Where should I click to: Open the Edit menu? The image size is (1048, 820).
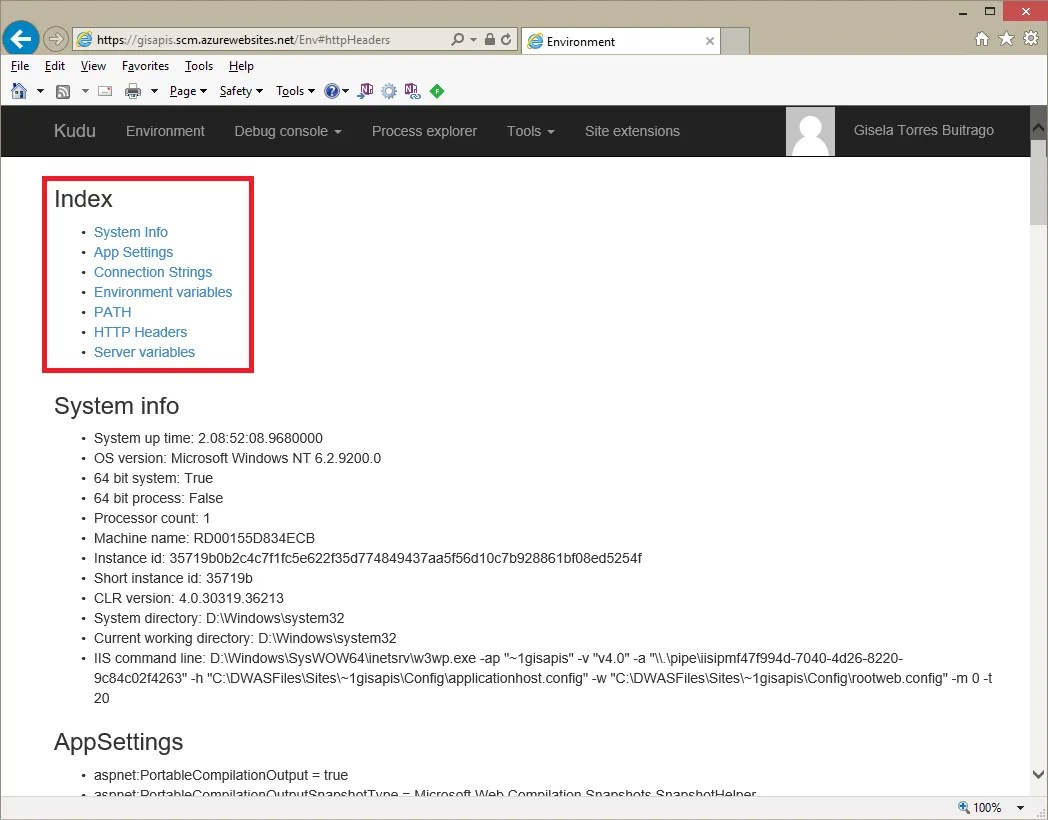coord(55,65)
